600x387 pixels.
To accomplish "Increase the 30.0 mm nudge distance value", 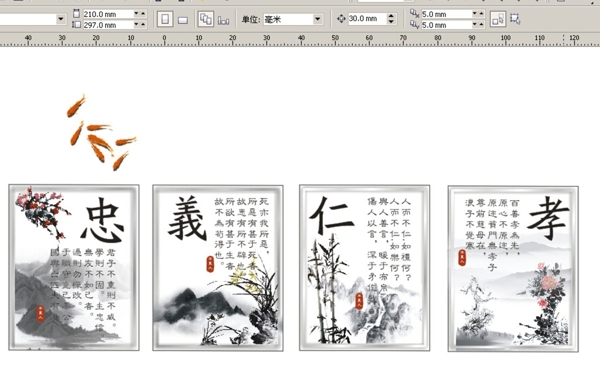I will point(391,16).
